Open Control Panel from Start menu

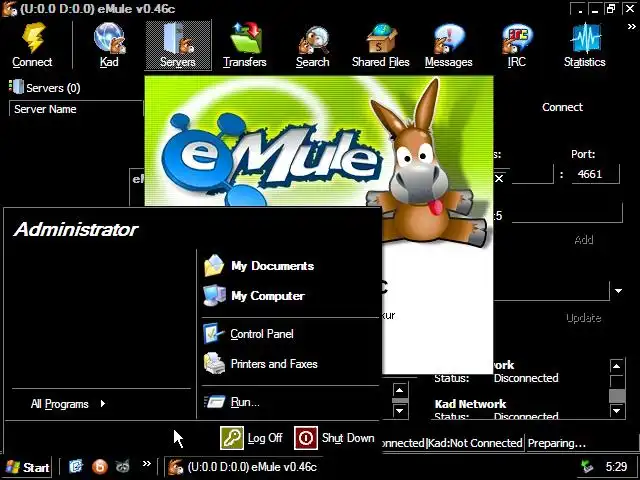[x=249, y=334]
